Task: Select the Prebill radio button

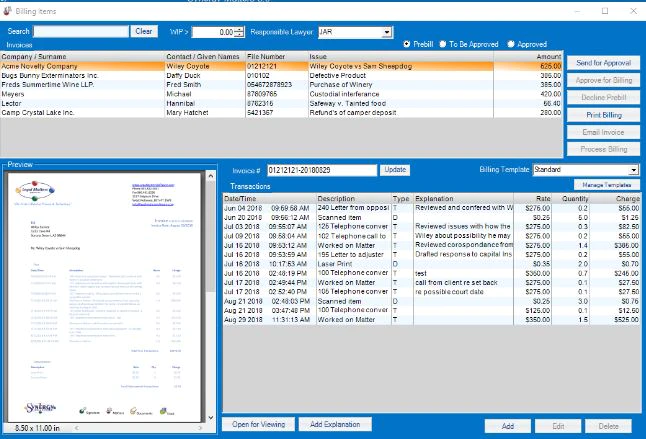Action: pos(407,44)
